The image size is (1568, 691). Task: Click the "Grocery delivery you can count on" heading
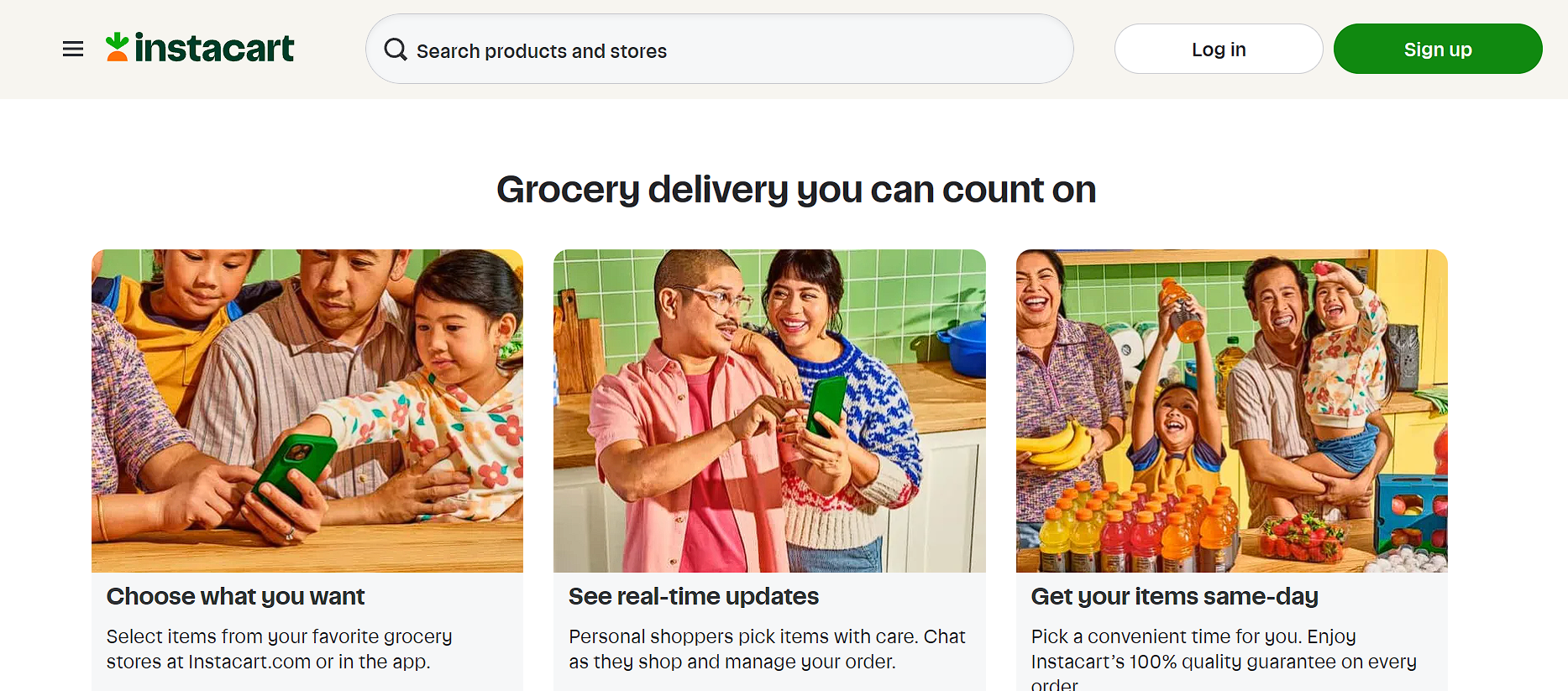[x=796, y=190]
